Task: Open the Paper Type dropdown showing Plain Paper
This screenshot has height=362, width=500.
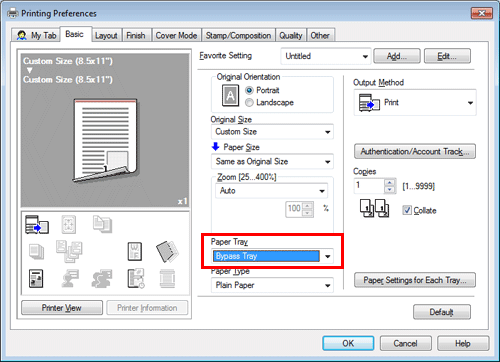Action: coord(272,285)
